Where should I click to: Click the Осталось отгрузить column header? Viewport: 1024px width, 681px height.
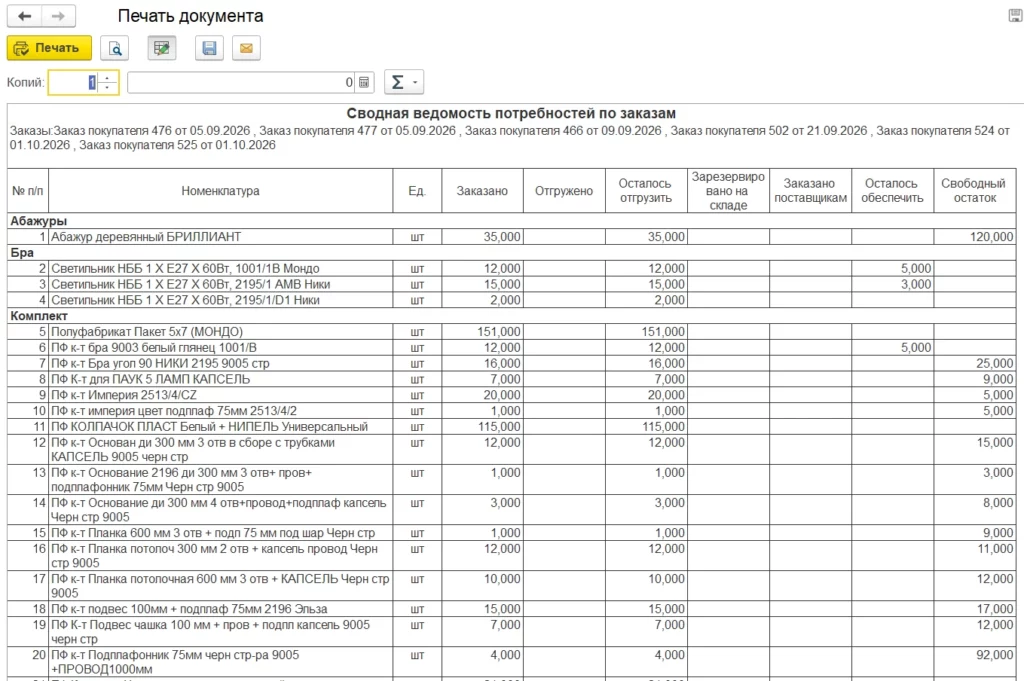[x=646, y=191]
